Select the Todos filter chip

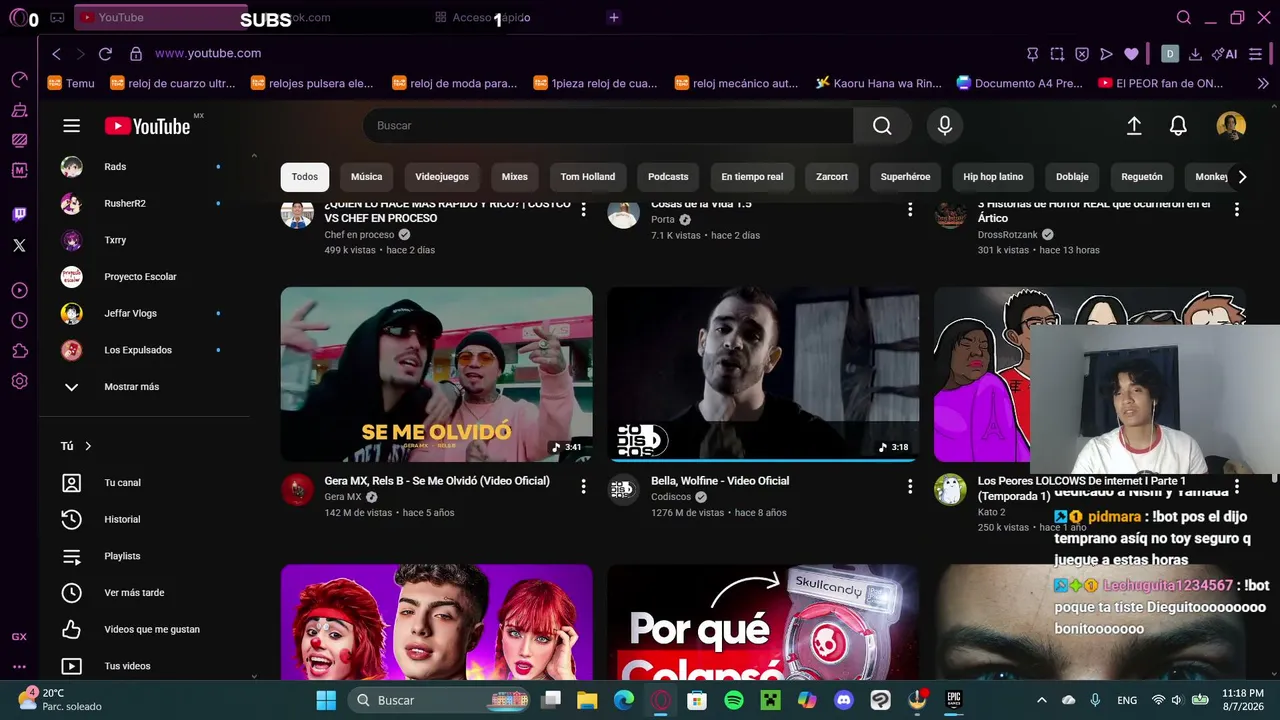305,177
